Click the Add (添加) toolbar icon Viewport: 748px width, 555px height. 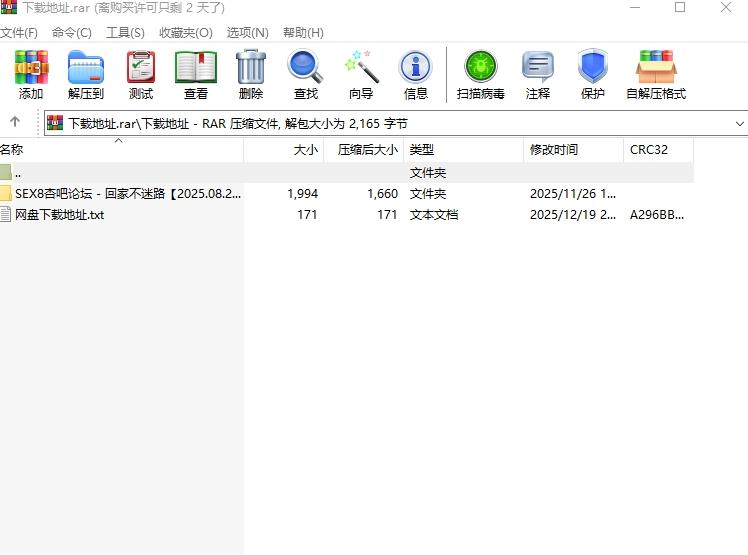tap(30, 75)
